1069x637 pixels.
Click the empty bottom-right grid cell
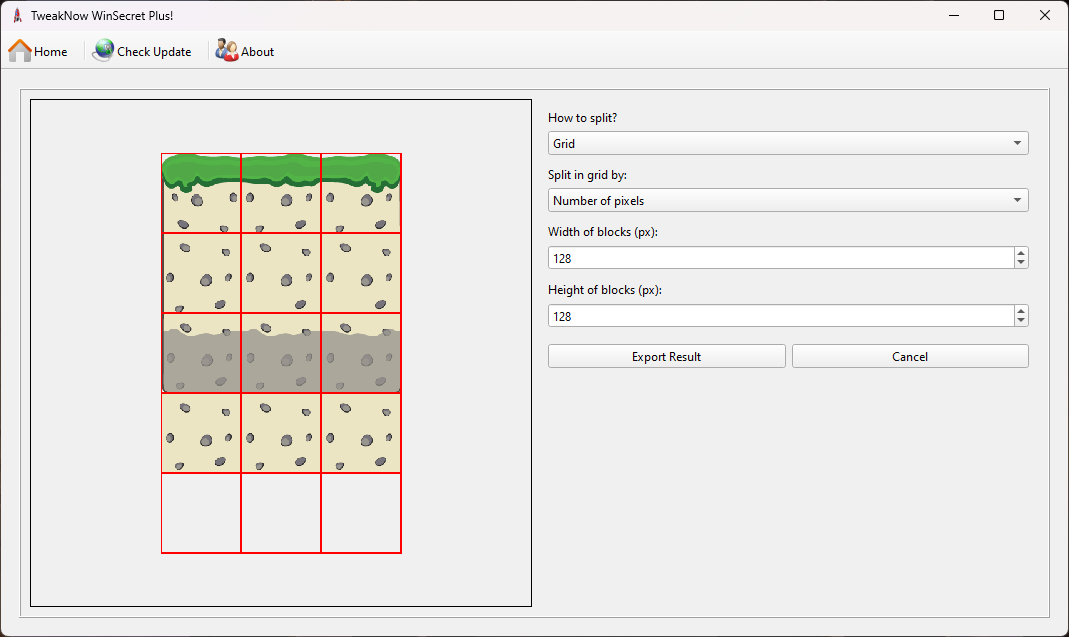(x=361, y=513)
